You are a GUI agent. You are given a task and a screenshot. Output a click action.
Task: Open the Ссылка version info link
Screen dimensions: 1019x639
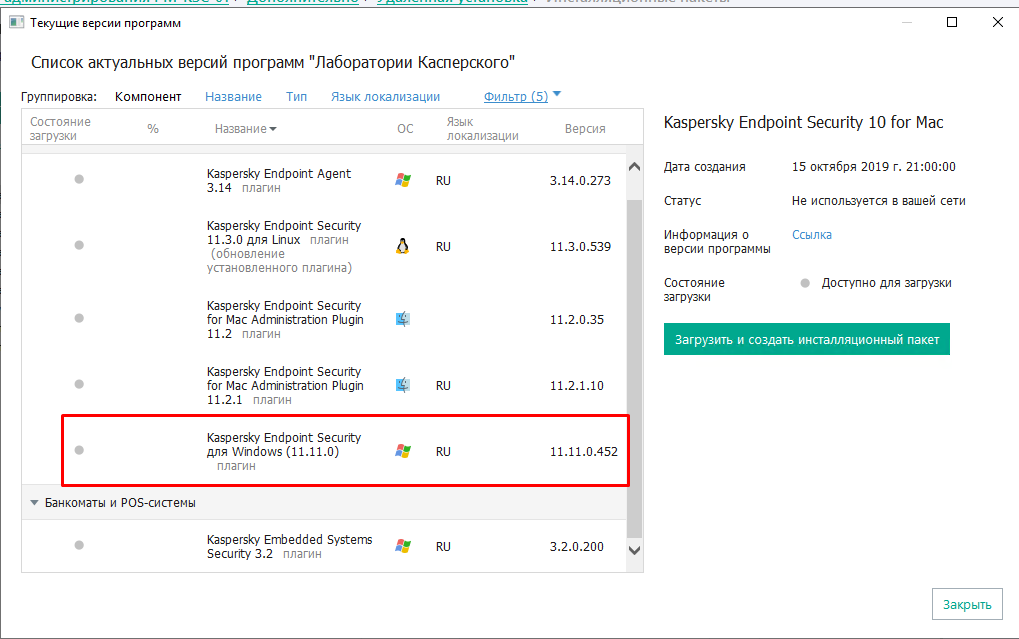(811, 235)
